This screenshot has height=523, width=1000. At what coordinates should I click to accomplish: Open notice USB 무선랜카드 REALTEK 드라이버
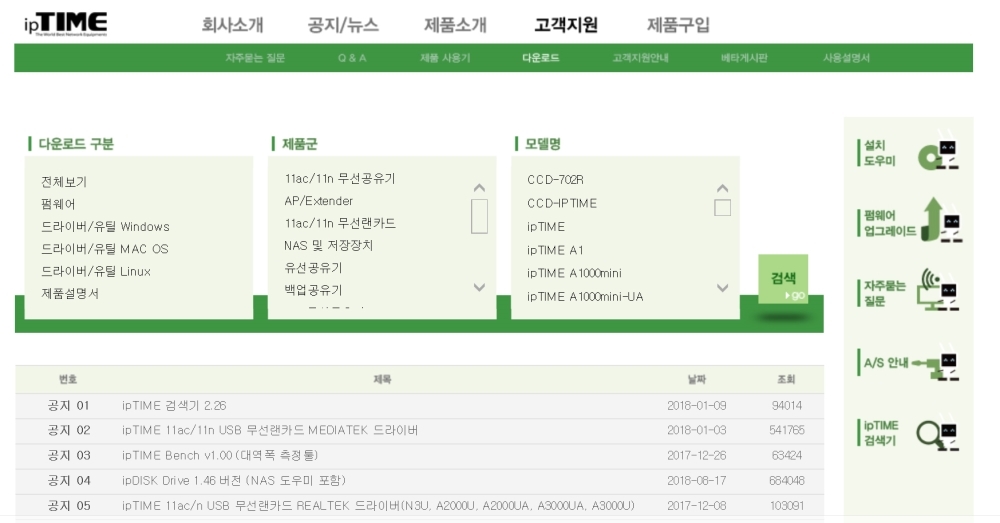(x=378, y=506)
